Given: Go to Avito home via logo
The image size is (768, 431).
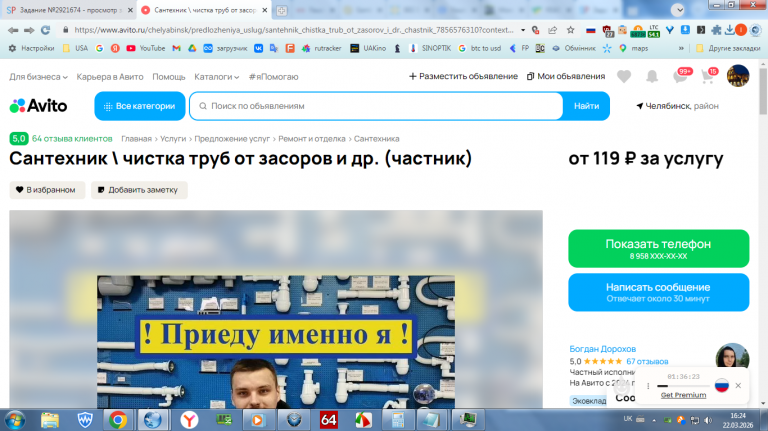Looking at the screenshot, I should pyautogui.click(x=38, y=106).
